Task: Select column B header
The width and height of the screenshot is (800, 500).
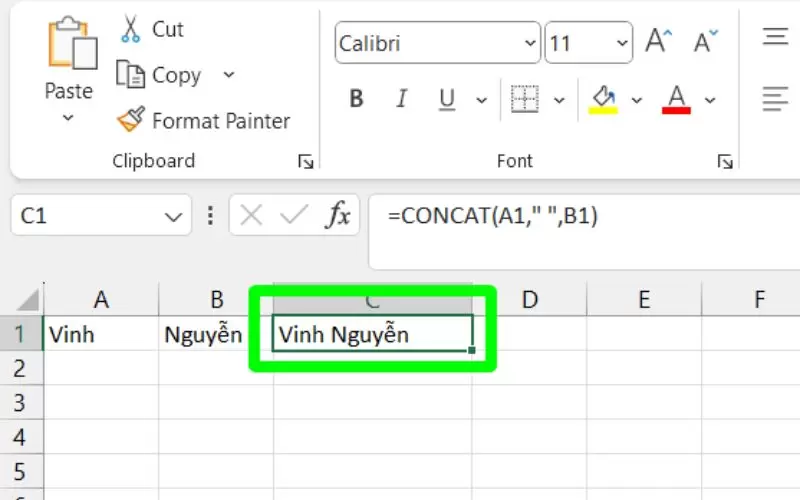Action: click(x=216, y=299)
